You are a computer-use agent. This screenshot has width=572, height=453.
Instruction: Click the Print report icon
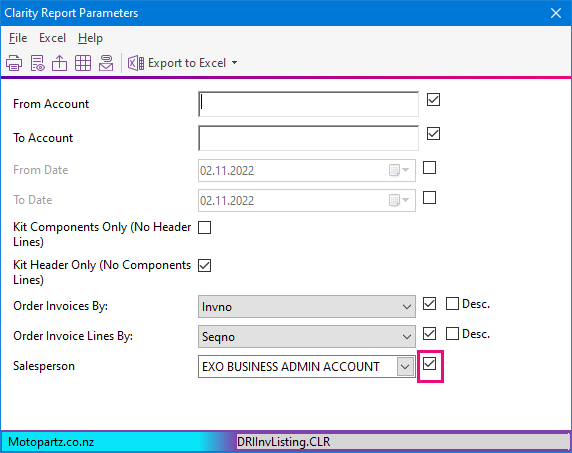[14, 63]
